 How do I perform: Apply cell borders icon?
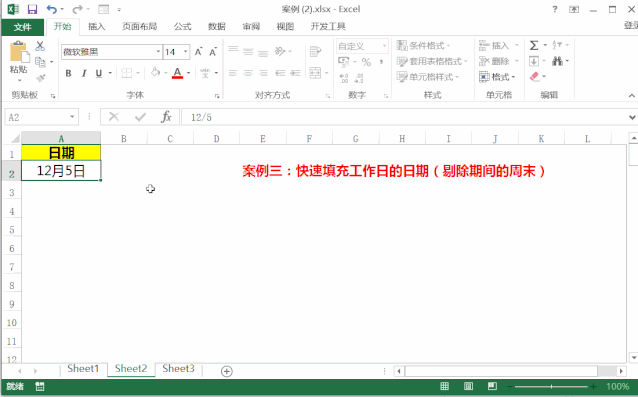tap(127, 73)
